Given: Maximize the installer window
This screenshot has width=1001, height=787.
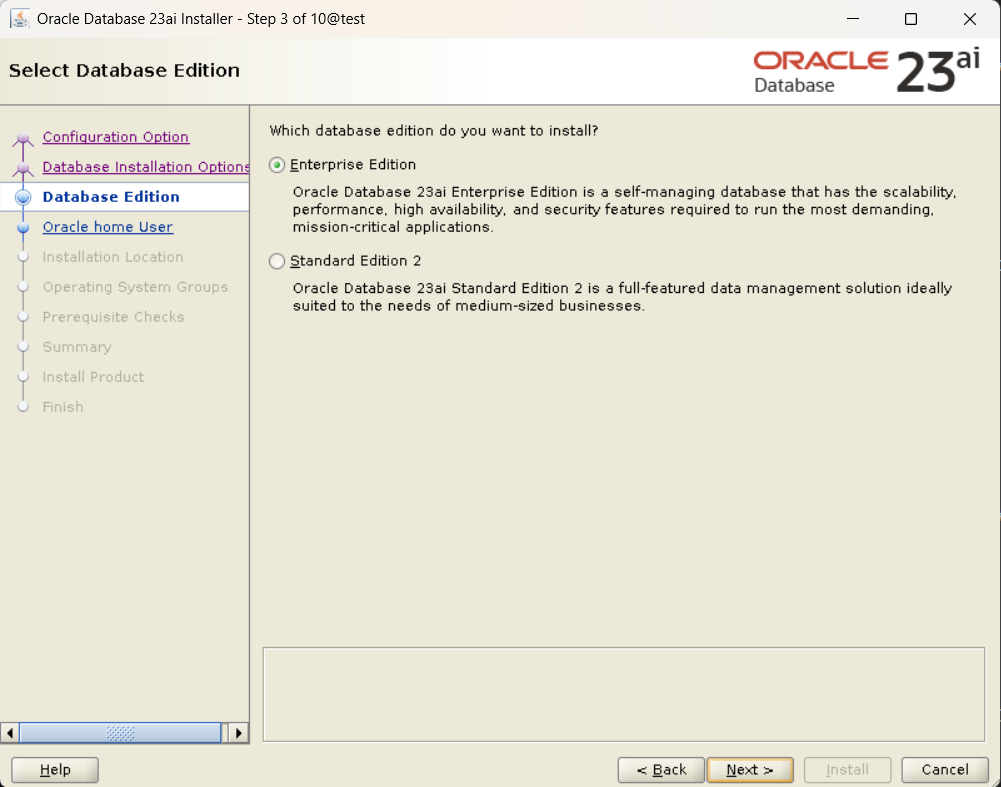Looking at the screenshot, I should 911,19.
